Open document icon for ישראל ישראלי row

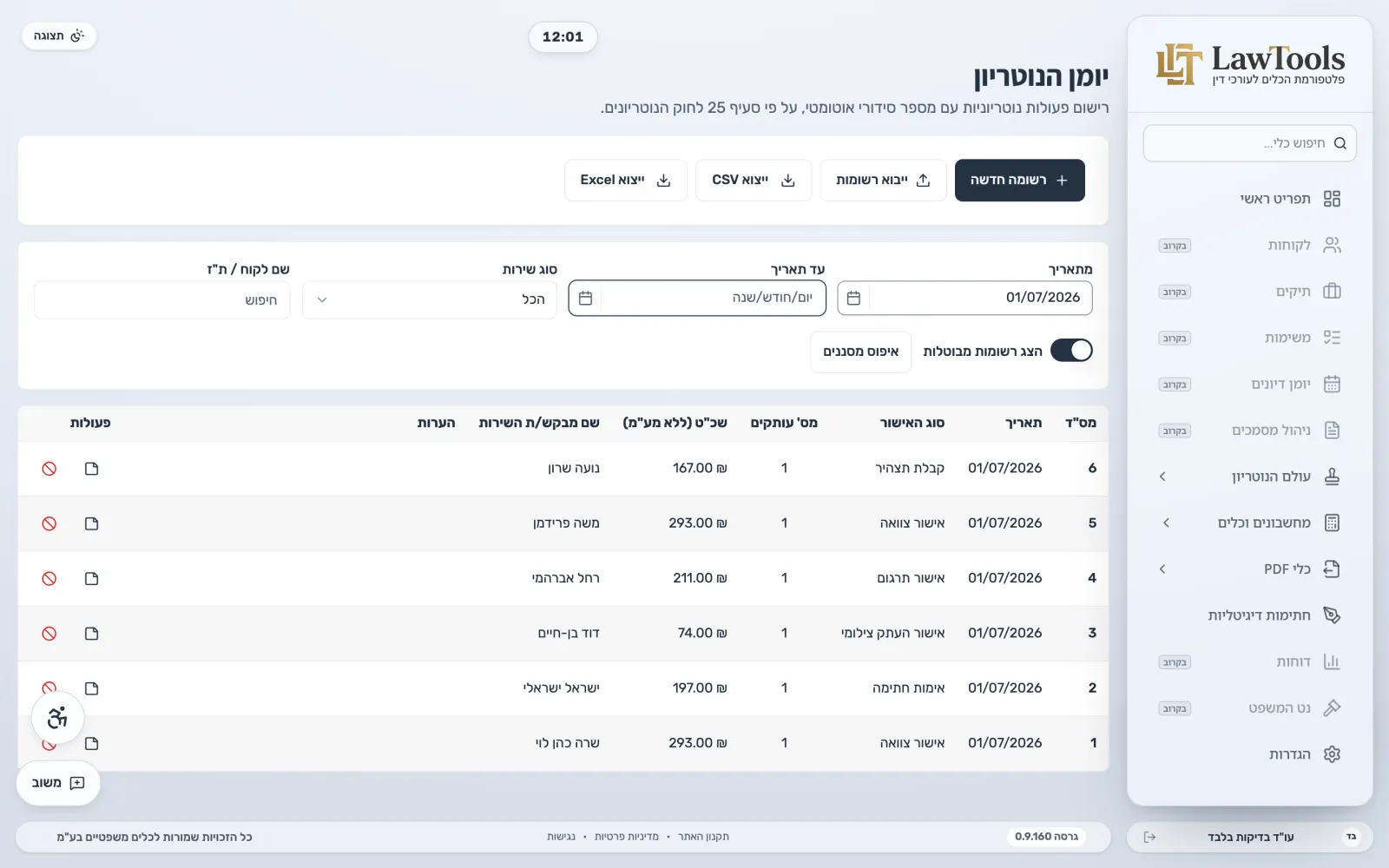pos(91,688)
